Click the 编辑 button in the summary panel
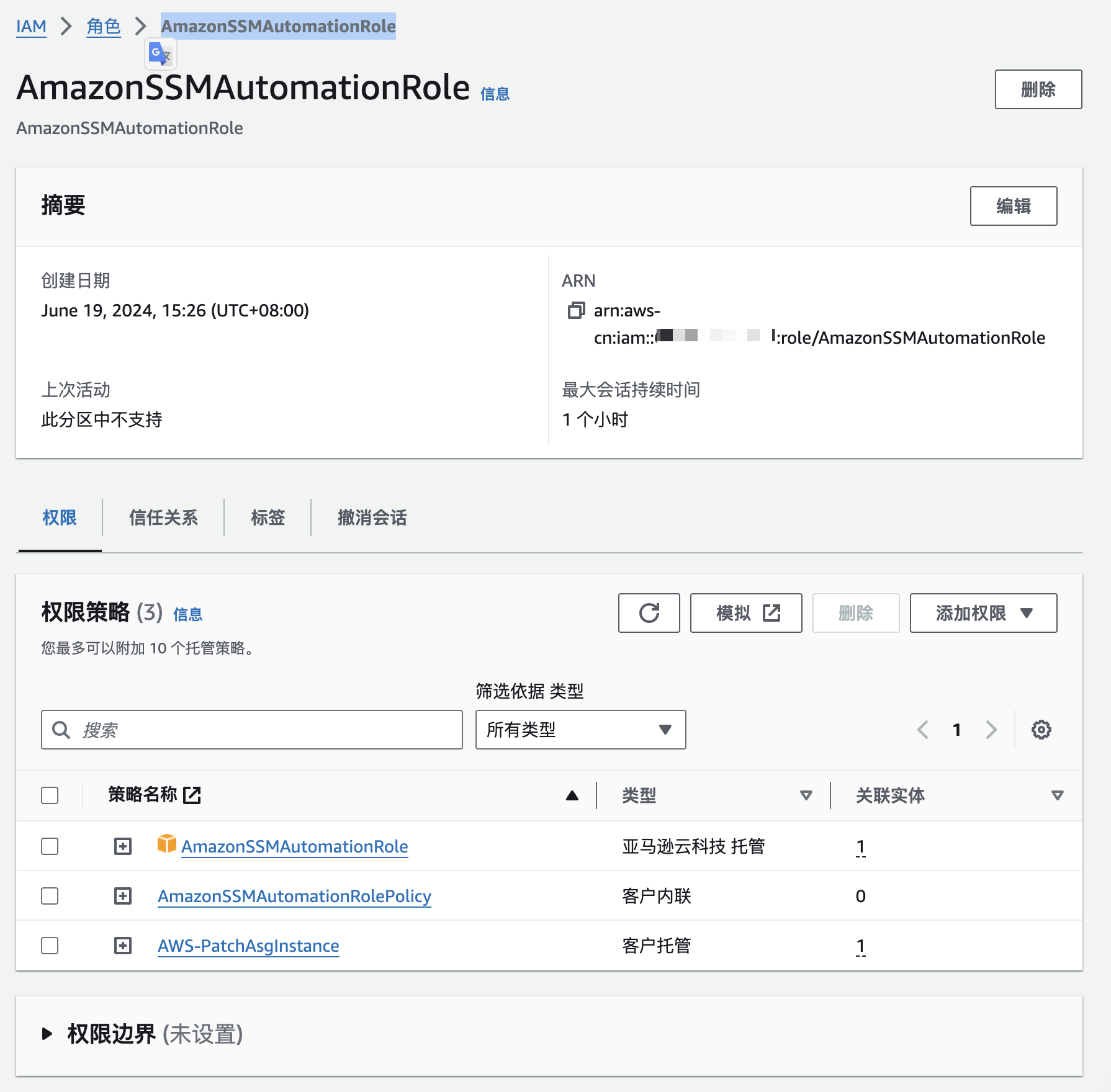 pyautogui.click(x=1013, y=206)
